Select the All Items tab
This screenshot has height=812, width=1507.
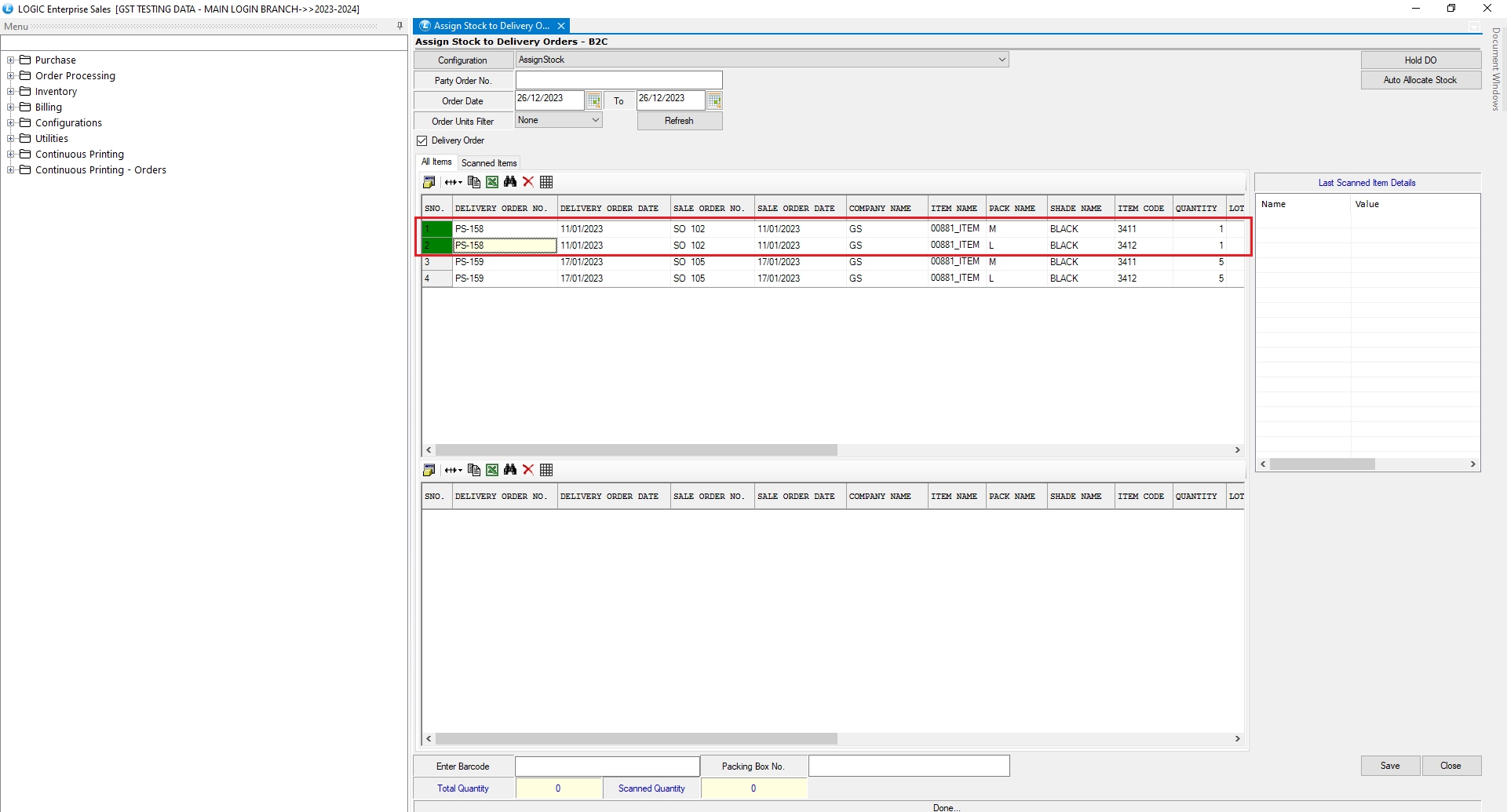(x=436, y=162)
